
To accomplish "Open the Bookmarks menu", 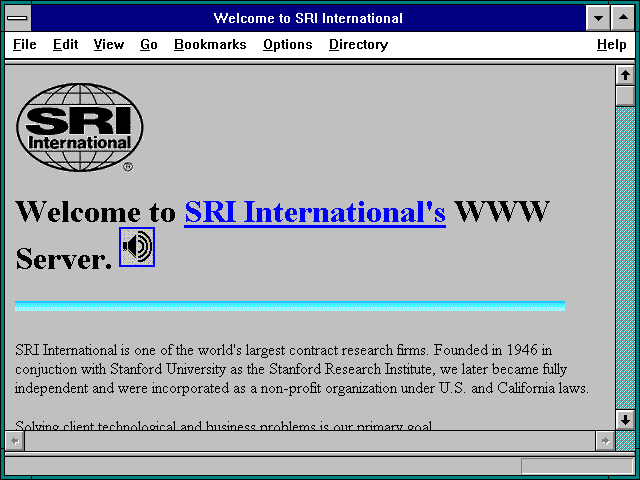I will pos(210,44).
